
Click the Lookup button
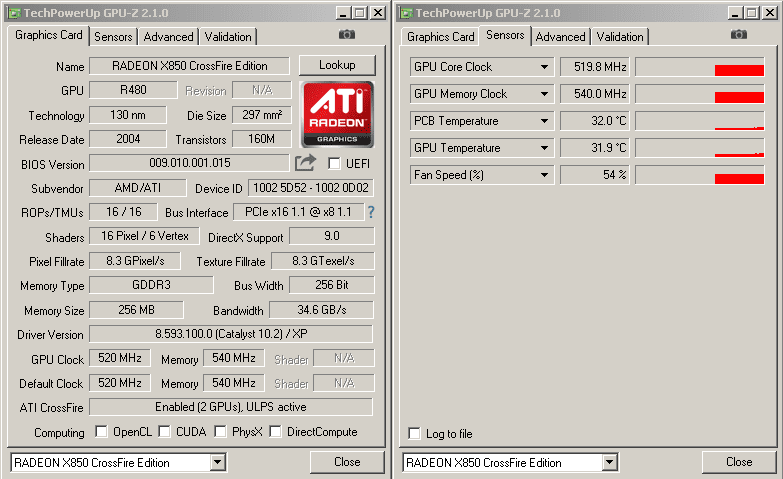coord(337,65)
